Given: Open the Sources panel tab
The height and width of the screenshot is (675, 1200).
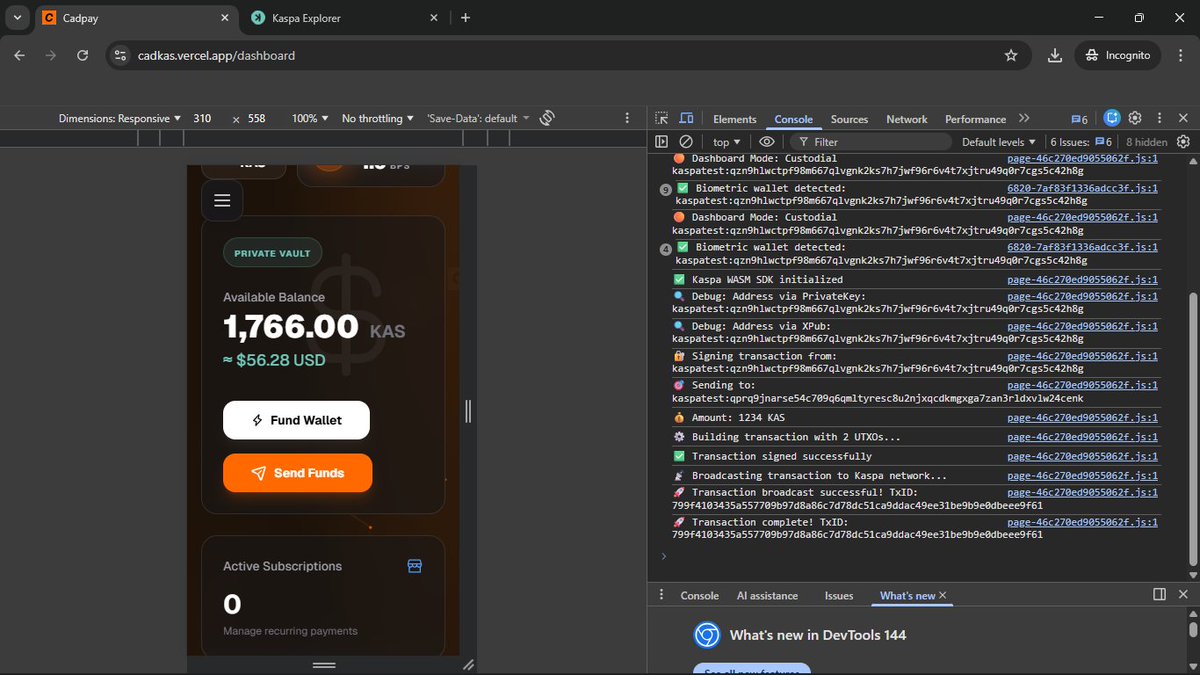Looking at the screenshot, I should click(x=849, y=119).
